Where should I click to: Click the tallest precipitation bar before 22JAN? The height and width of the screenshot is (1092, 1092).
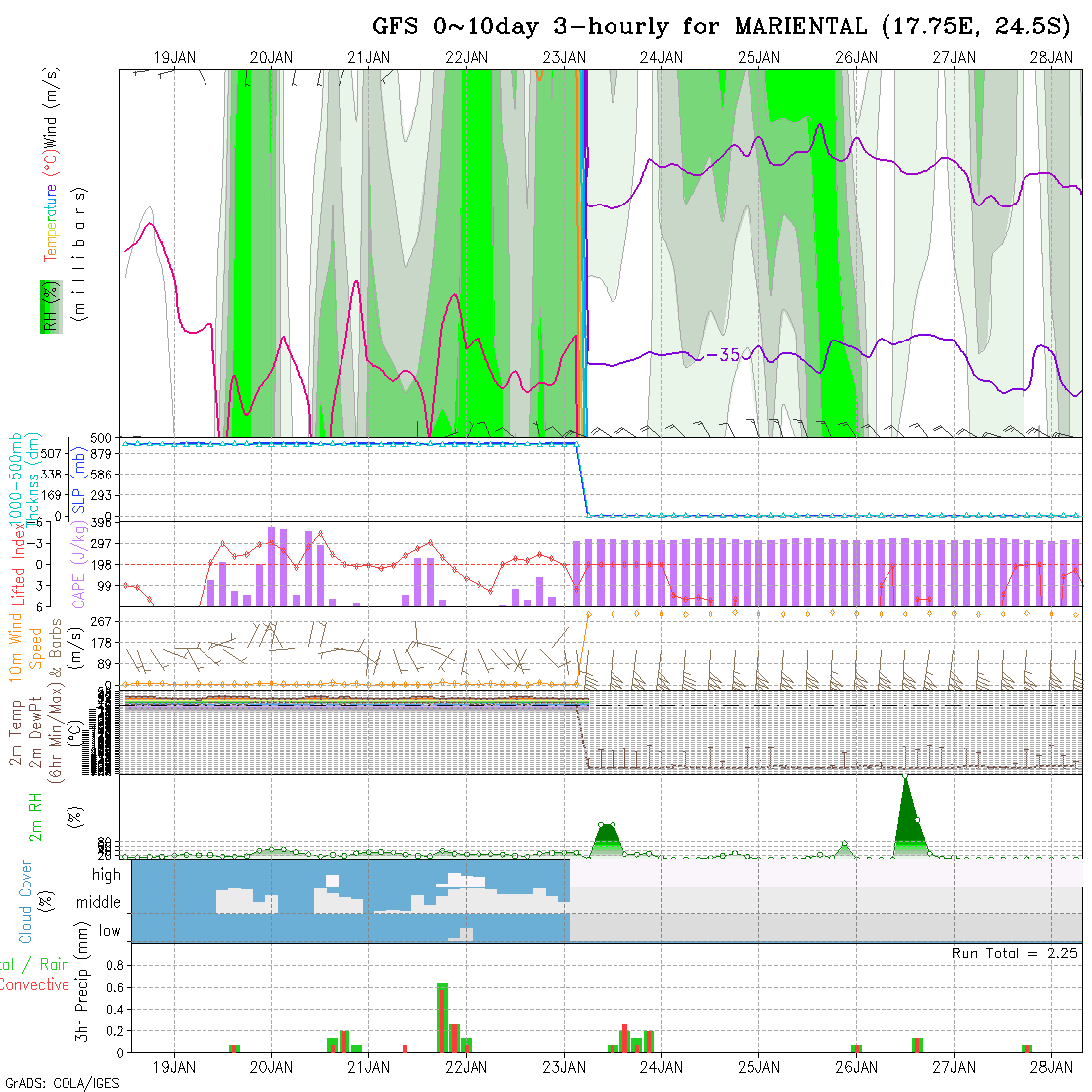coord(442,1017)
